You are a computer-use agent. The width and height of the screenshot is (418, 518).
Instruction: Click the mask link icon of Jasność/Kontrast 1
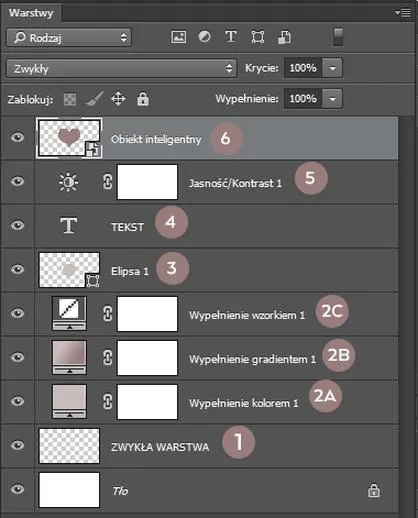pos(107,182)
